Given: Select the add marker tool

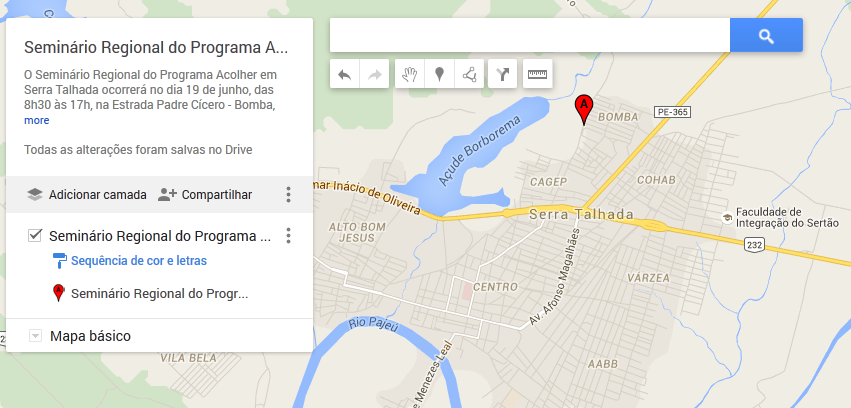Looking at the screenshot, I should (x=440, y=74).
